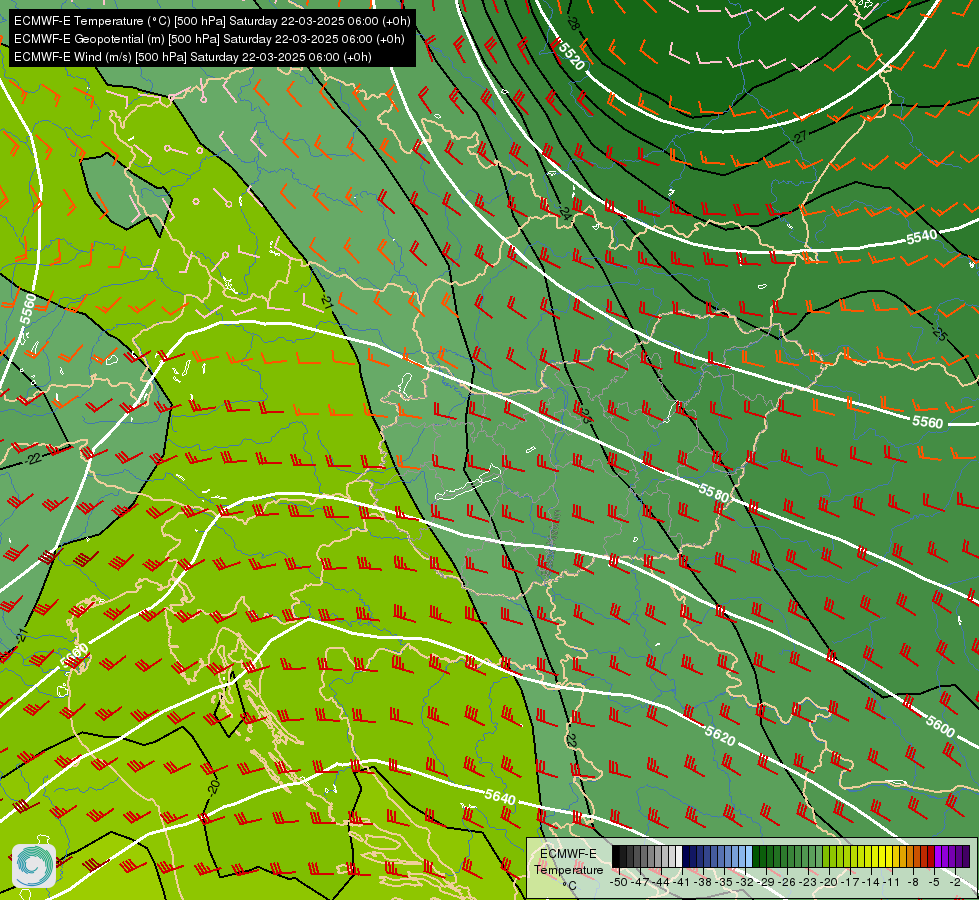Click the black swatch at legend's -50 end
Image resolution: width=979 pixels, height=900 pixels.
[616, 856]
